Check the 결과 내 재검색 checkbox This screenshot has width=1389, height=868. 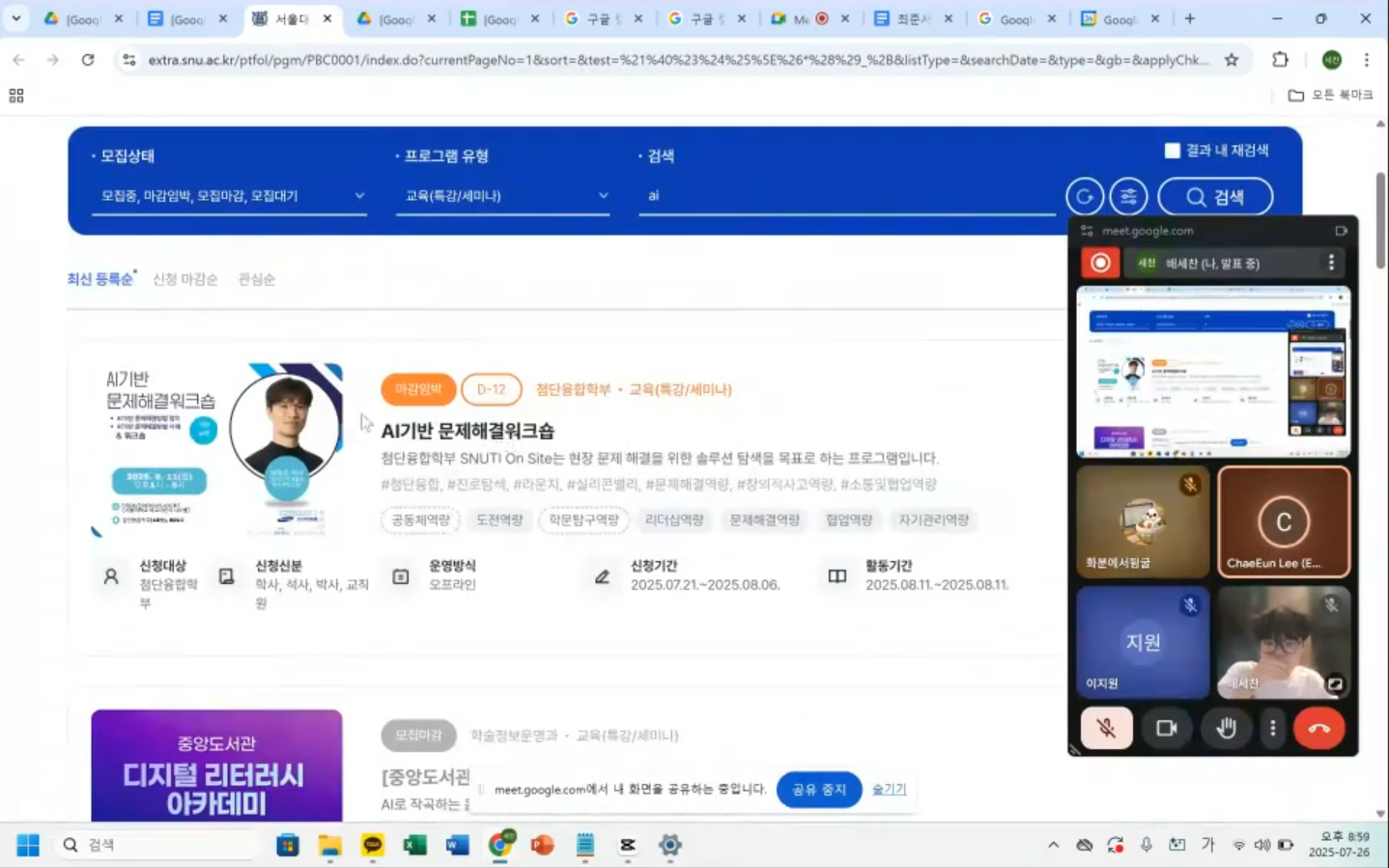(x=1172, y=151)
